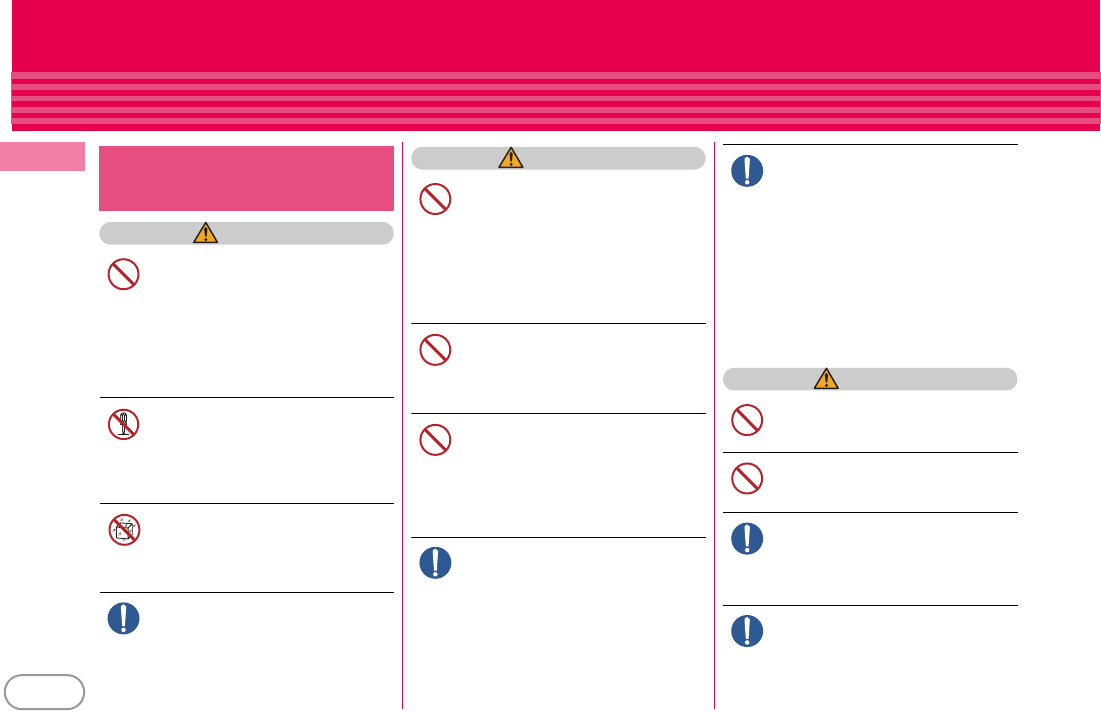Image resolution: width=1101 pixels, height=711 pixels.
Task: Select the light pink side tab
Action: click(42, 157)
